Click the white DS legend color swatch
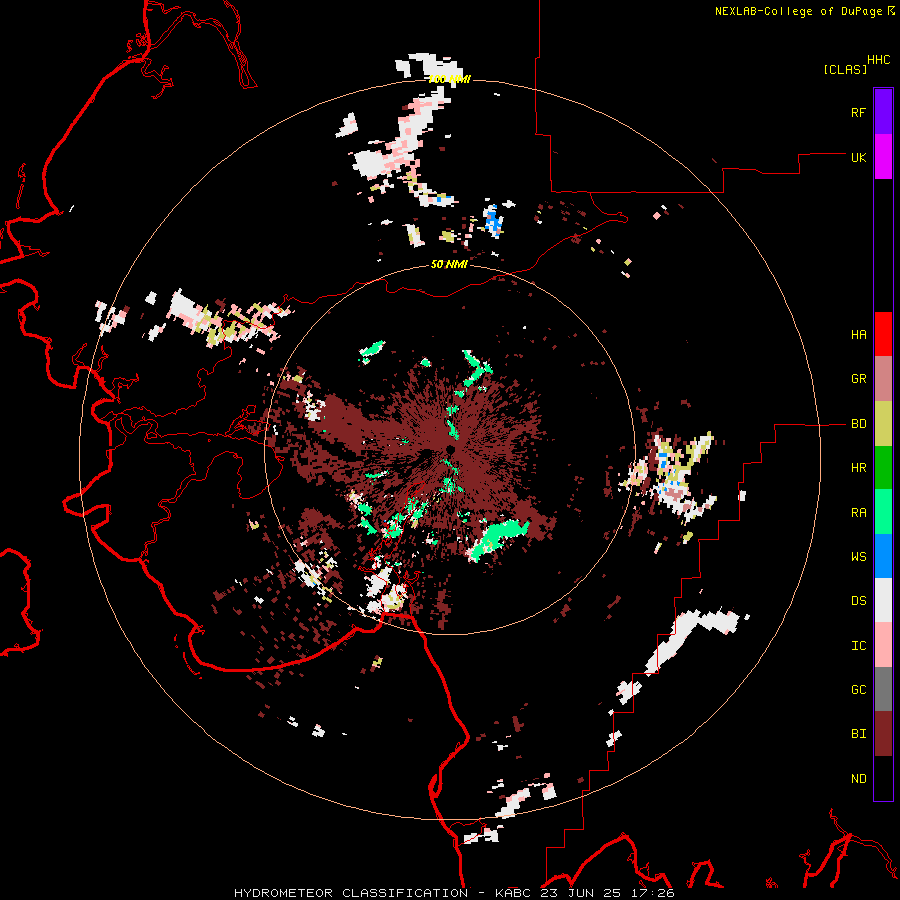This screenshot has width=900, height=900. coord(883,600)
